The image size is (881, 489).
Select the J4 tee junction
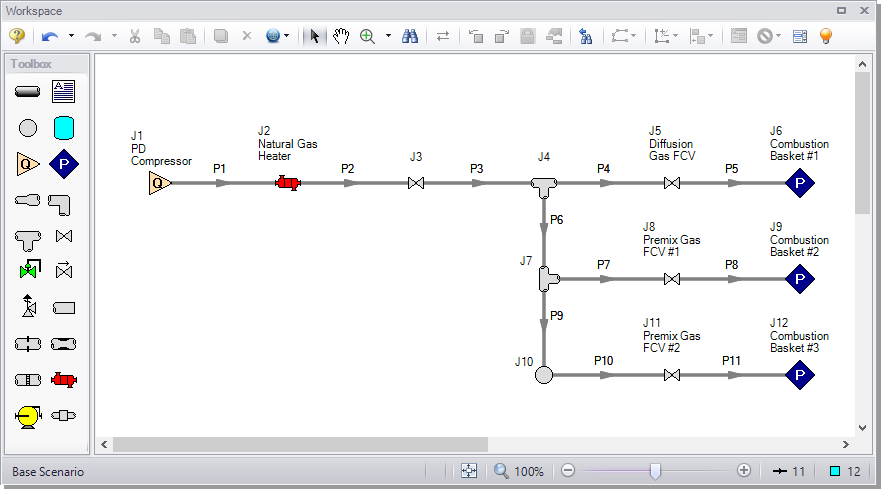coord(544,187)
